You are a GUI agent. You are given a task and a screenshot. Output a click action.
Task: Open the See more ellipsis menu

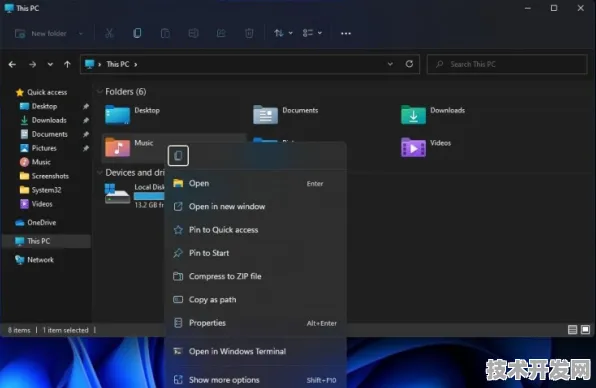[x=346, y=33]
